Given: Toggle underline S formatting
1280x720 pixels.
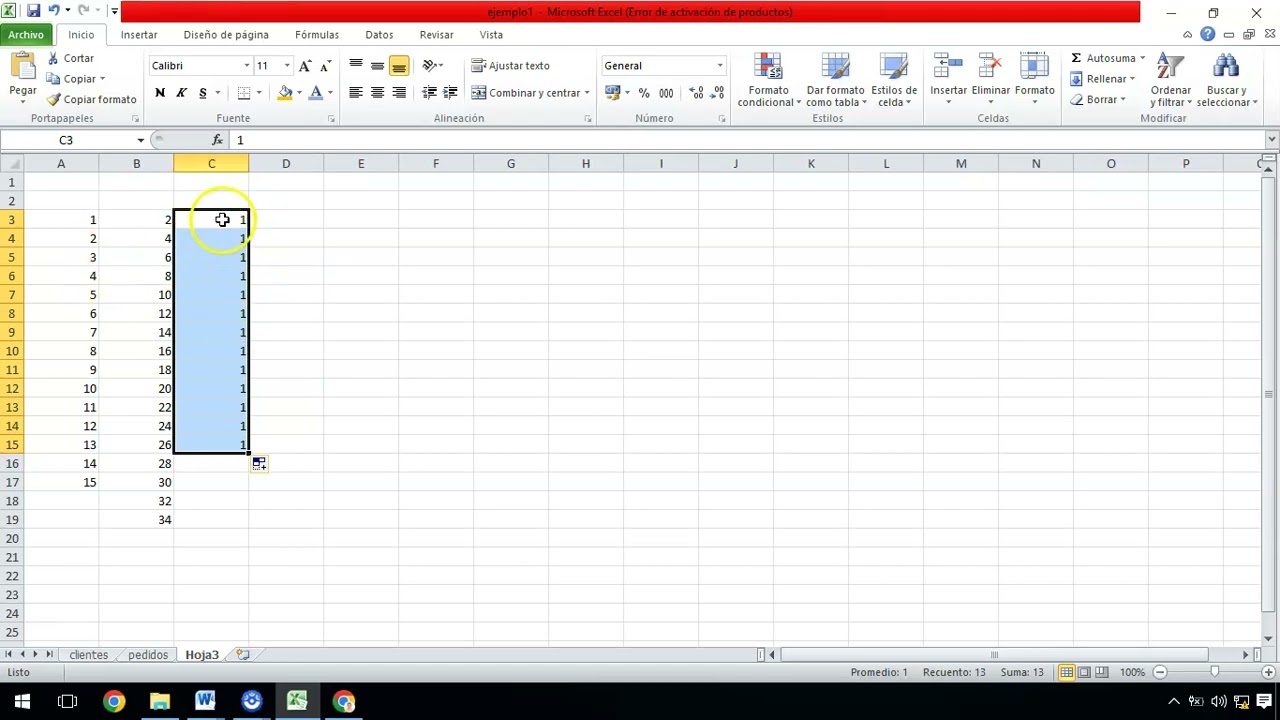Looking at the screenshot, I should tap(203, 93).
